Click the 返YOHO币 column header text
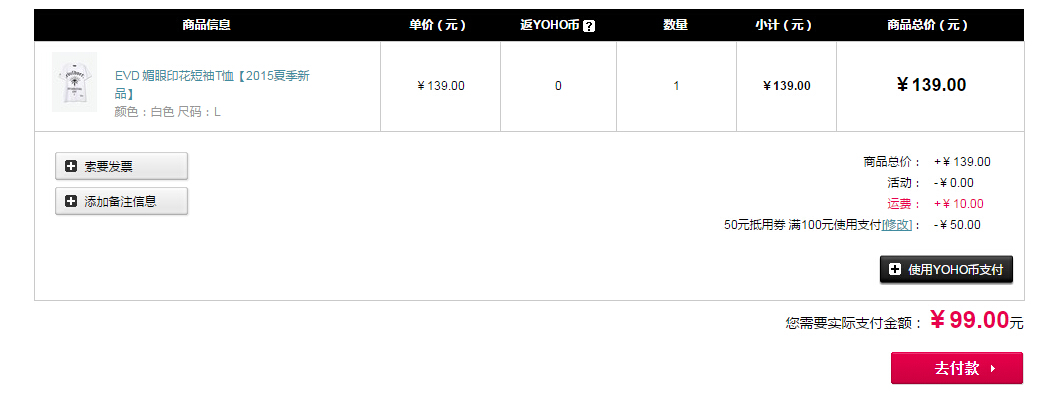1060x402 pixels. tap(550, 25)
